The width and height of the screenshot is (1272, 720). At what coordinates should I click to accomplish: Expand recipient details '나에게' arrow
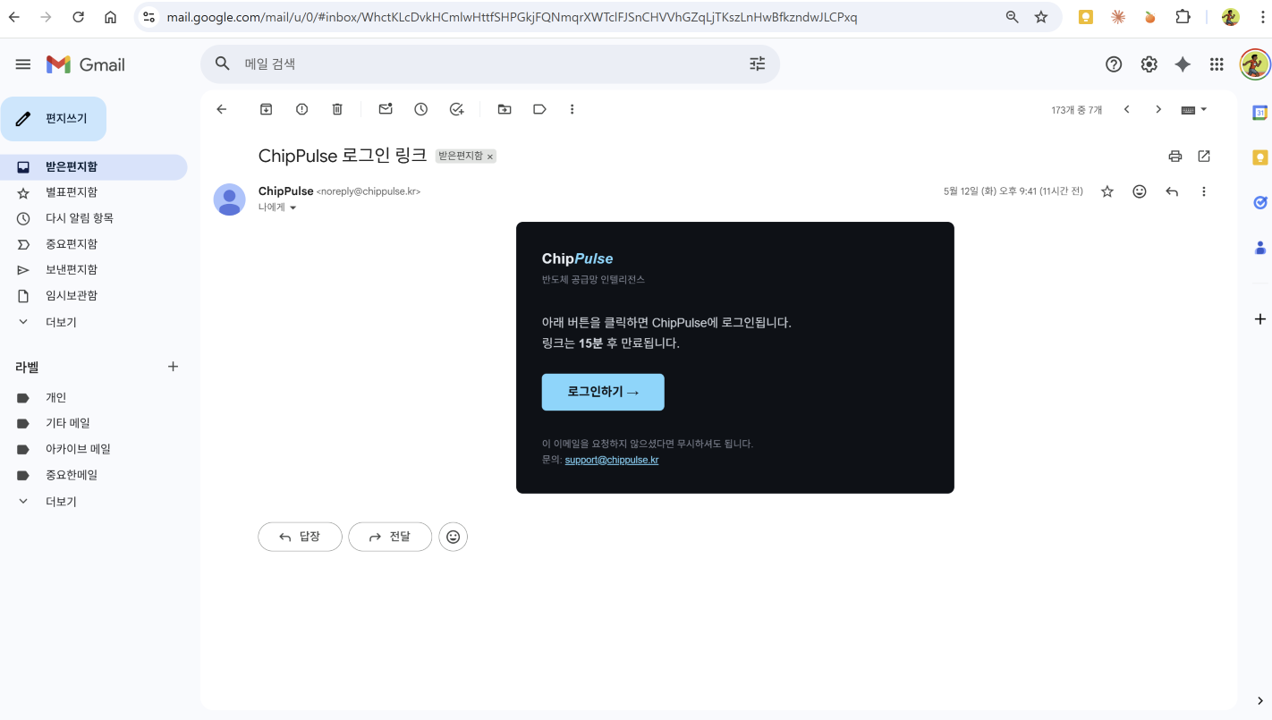point(293,208)
